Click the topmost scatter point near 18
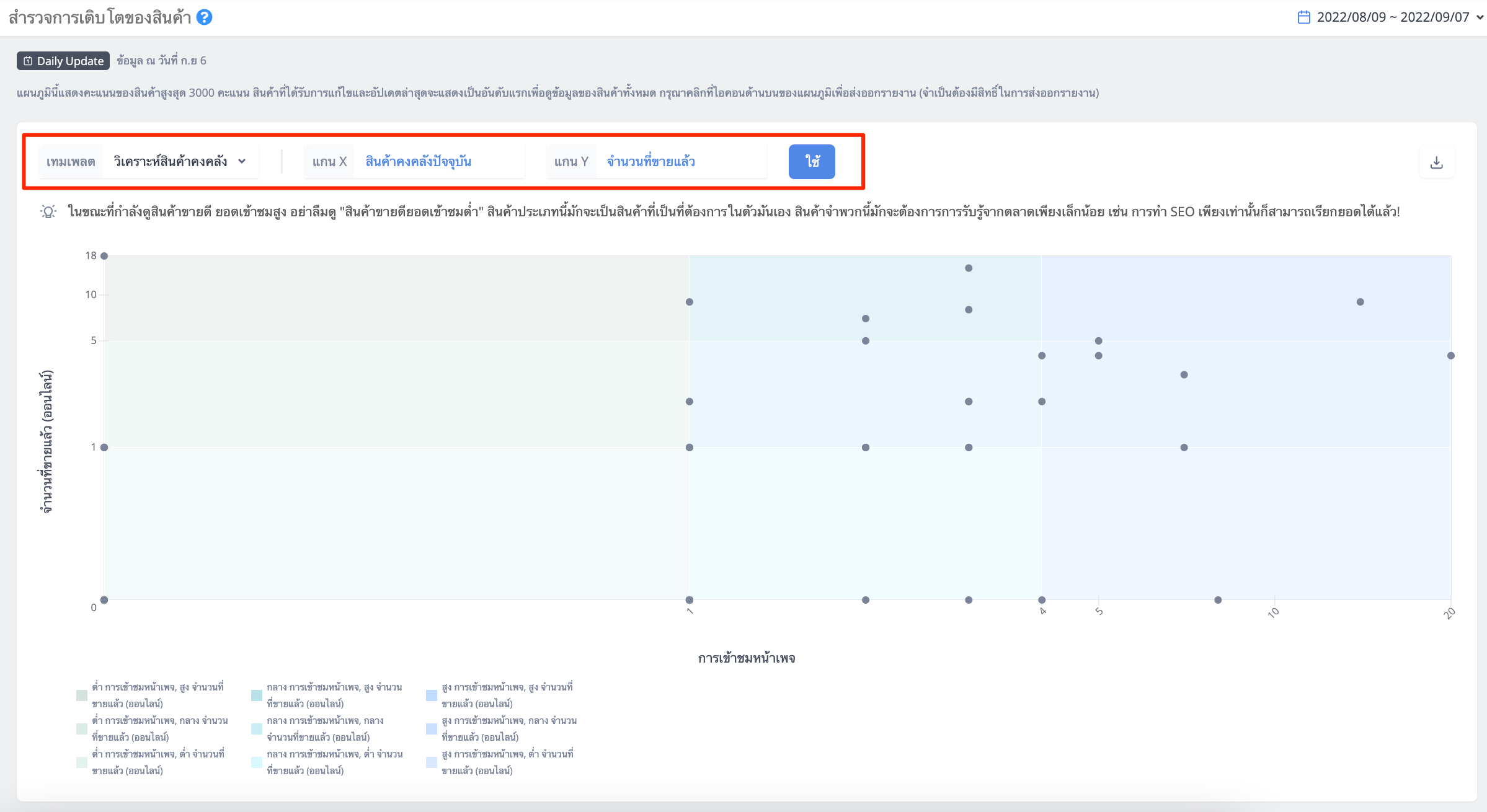The height and width of the screenshot is (812, 1487). click(x=104, y=256)
